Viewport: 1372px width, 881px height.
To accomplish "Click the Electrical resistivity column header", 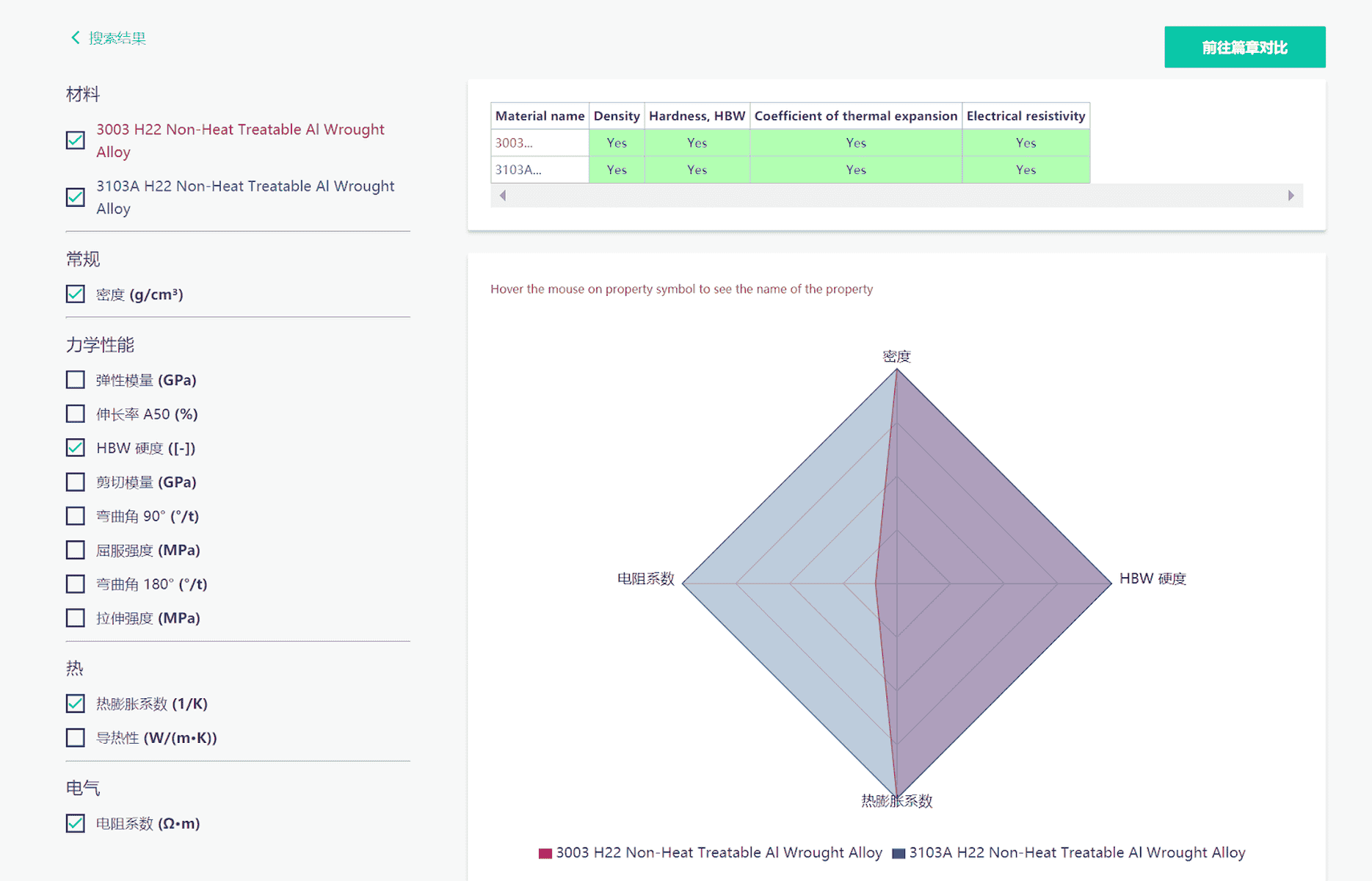I will (x=1026, y=116).
